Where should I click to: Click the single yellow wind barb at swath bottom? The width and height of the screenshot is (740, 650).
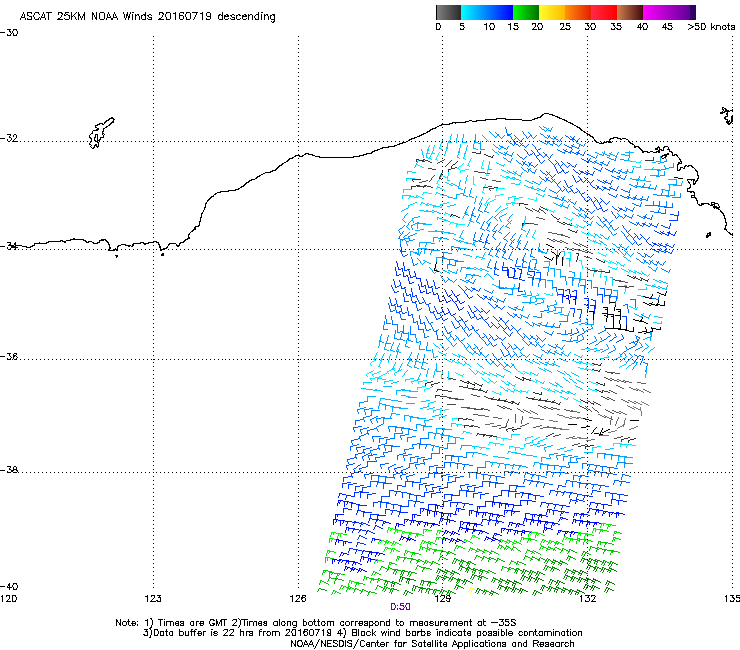[x=471, y=590]
